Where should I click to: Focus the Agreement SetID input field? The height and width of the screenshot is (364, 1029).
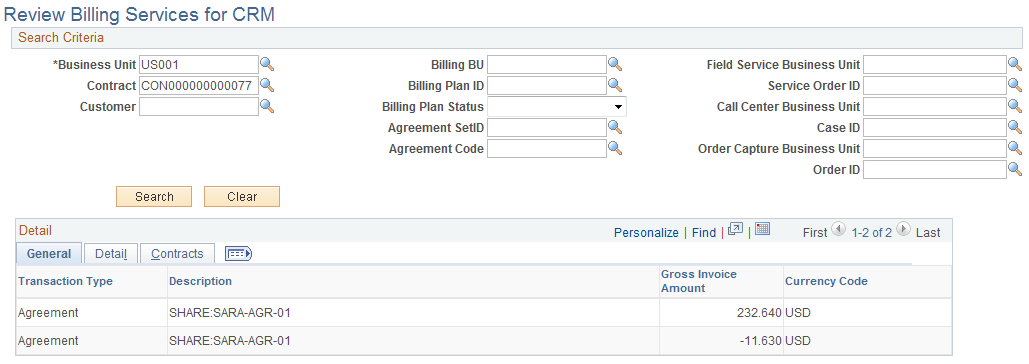[x=547, y=127]
